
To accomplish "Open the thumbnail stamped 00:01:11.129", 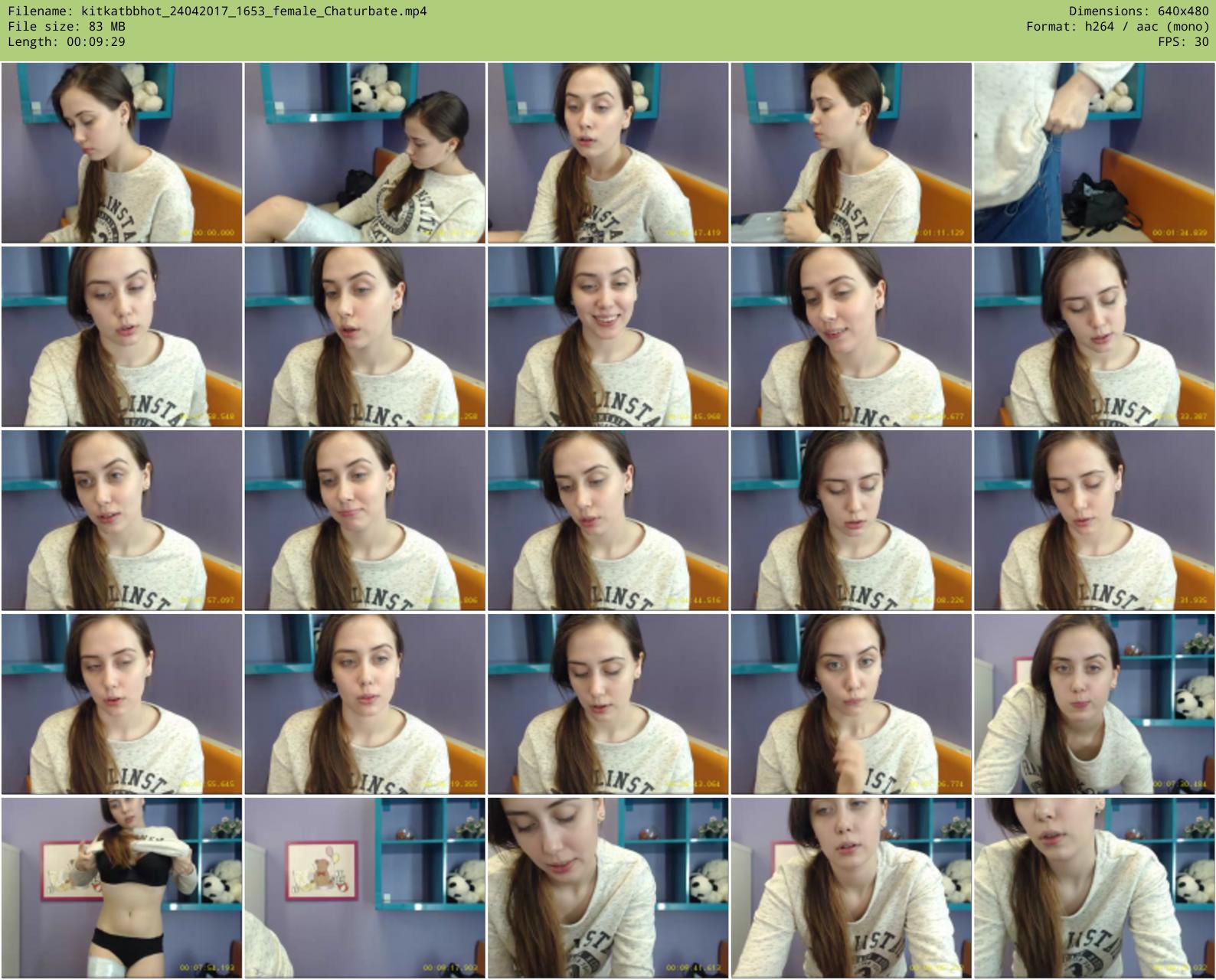I will (x=851, y=153).
